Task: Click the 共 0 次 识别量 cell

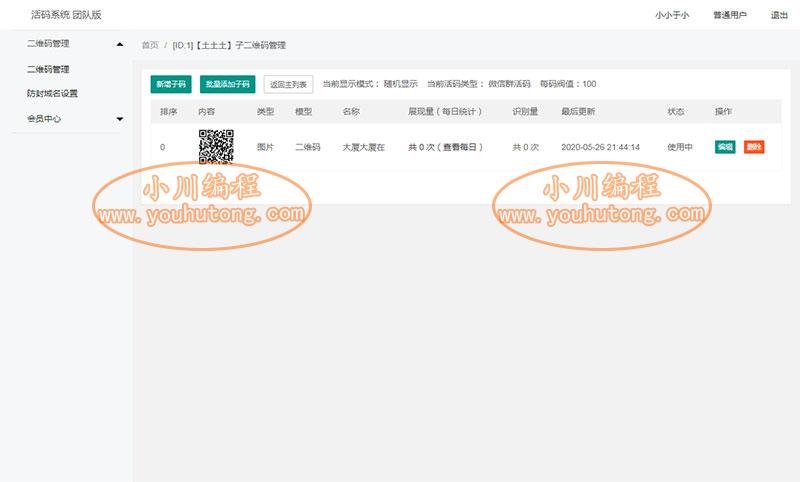Action: (x=526, y=147)
